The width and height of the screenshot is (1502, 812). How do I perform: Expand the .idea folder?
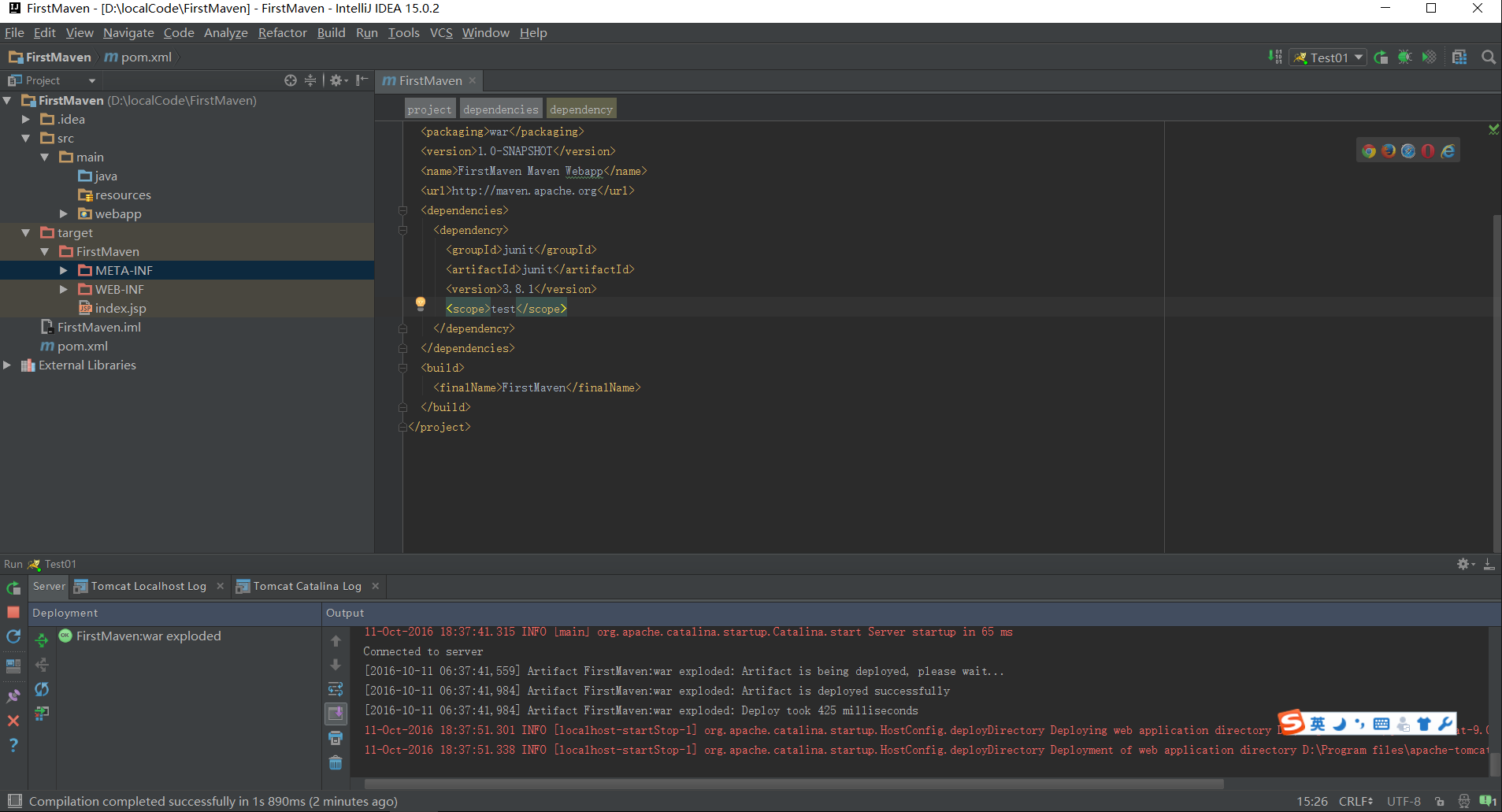pos(26,120)
